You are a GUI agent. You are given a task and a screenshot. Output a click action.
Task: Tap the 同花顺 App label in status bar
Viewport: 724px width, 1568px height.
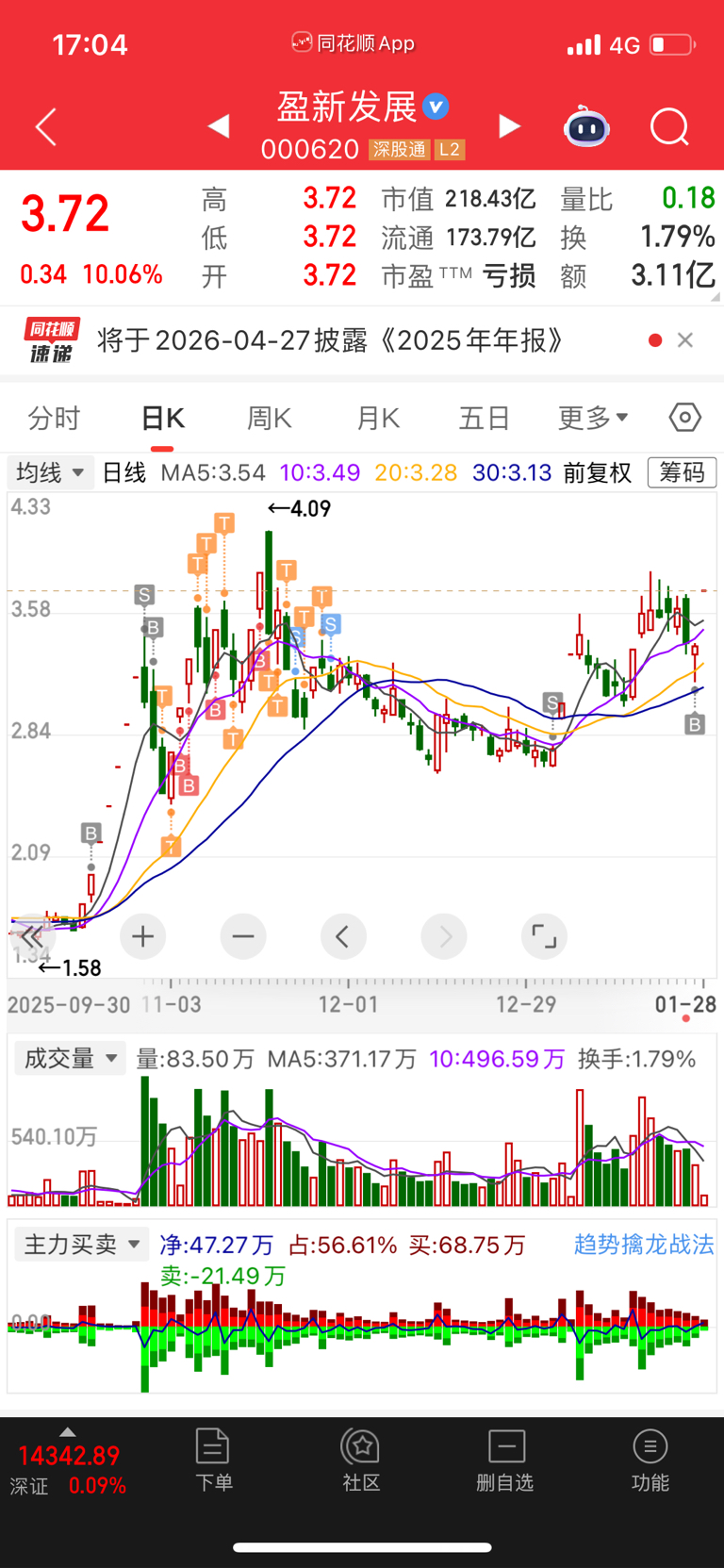(x=354, y=42)
